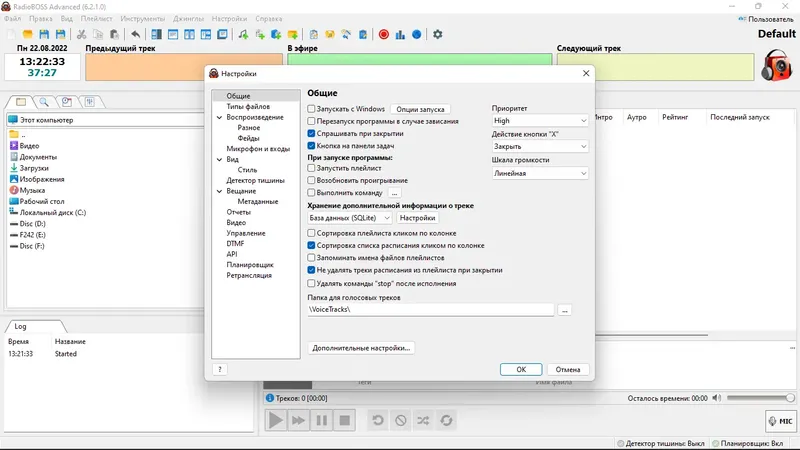Uncheck 'Кнопка на панели задач' checkbox
The image size is (800, 450).
(311, 145)
